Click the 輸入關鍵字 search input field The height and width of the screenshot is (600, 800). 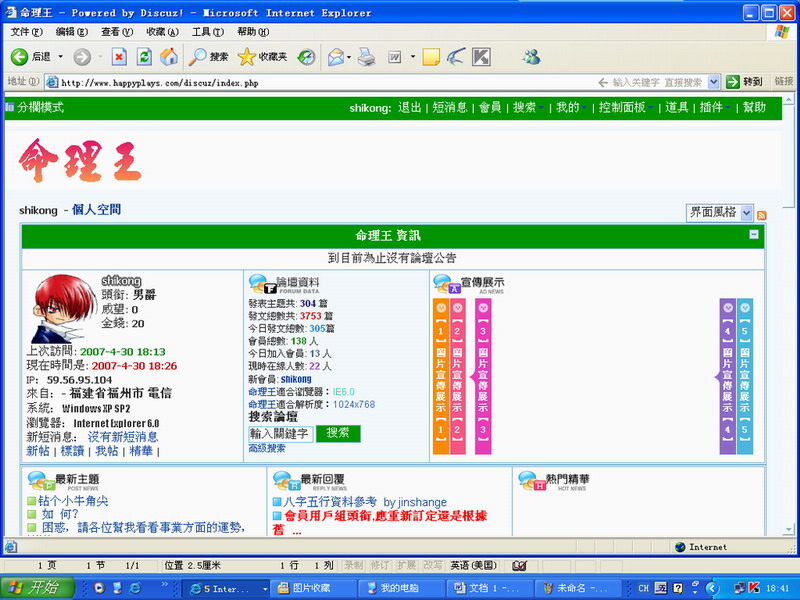(280, 433)
